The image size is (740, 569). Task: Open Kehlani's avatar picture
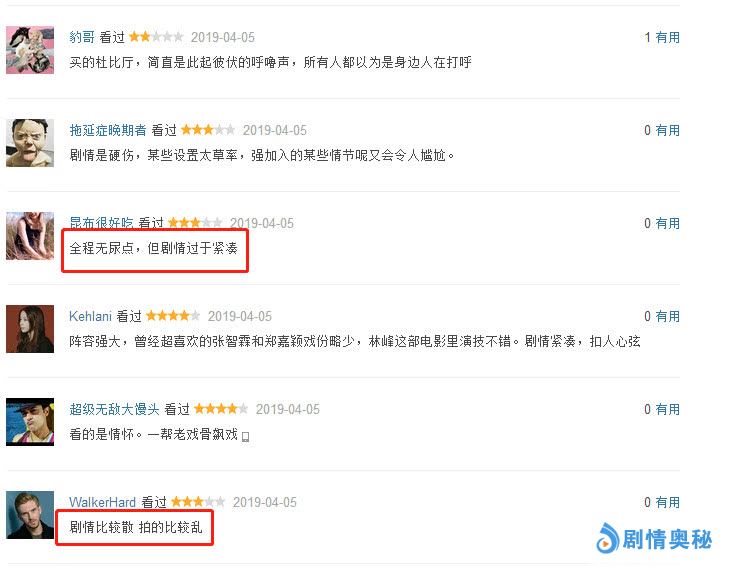coord(30,329)
